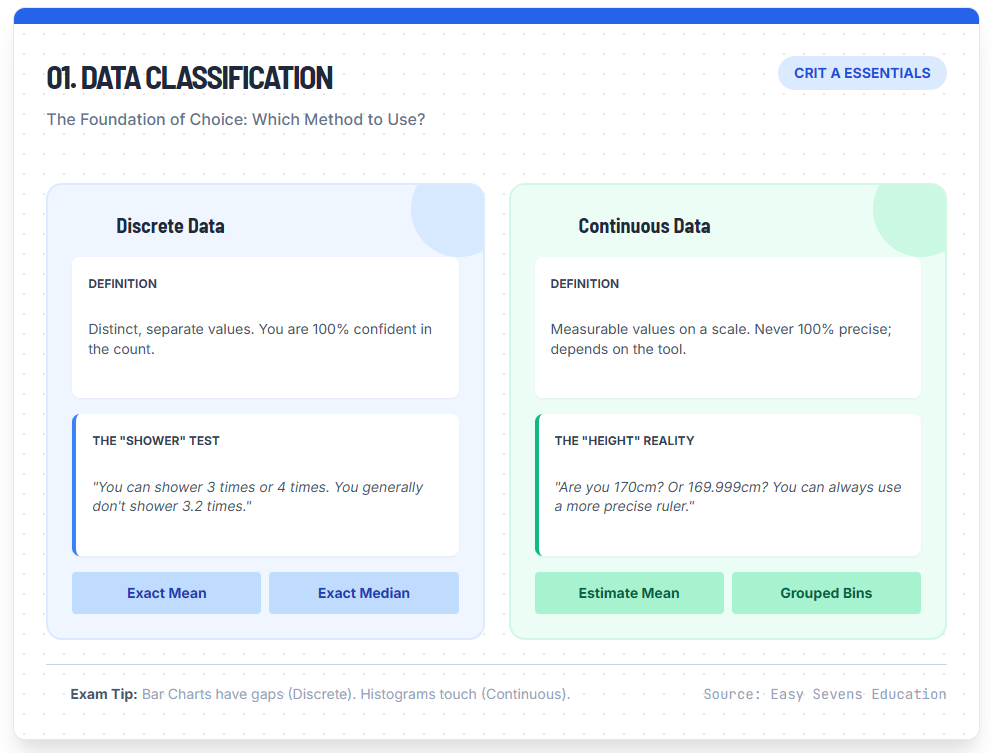Select the Exact Mean button

[x=166, y=592]
